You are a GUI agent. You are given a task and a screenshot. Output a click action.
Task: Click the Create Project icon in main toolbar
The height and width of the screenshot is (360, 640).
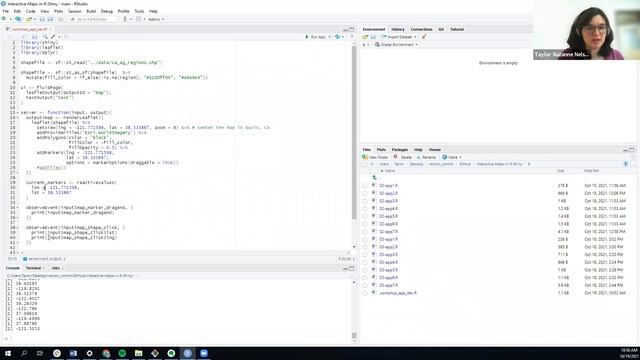pos(18,19)
